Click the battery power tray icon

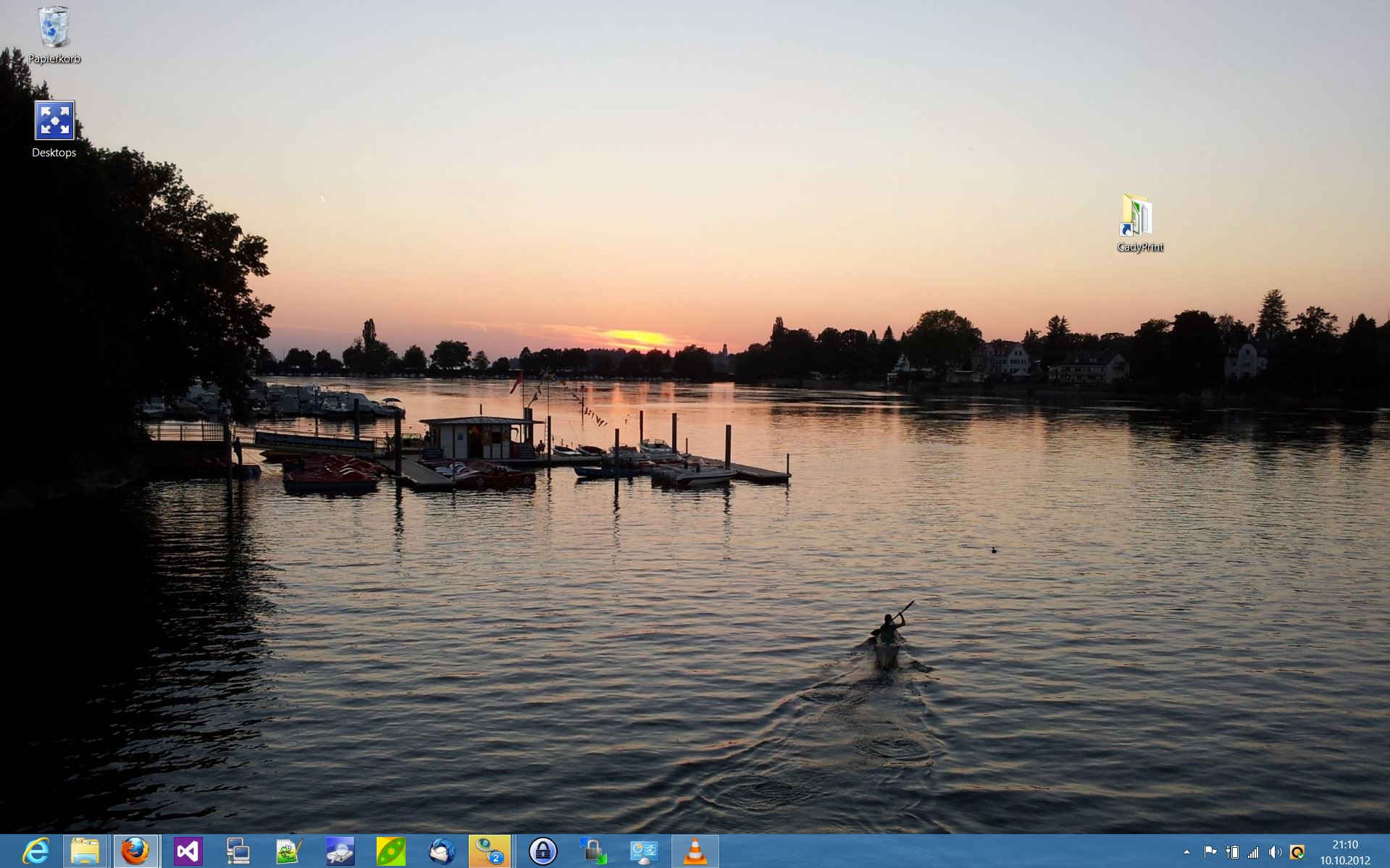click(x=1231, y=852)
